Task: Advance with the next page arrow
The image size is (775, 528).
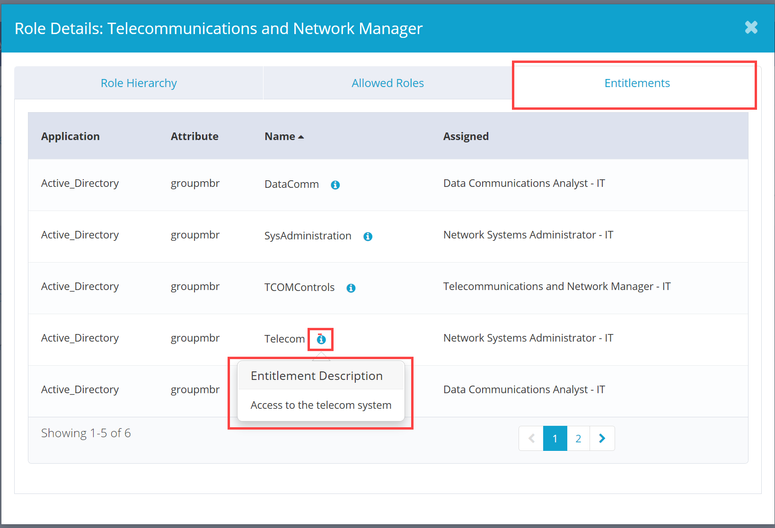Action: coord(602,438)
